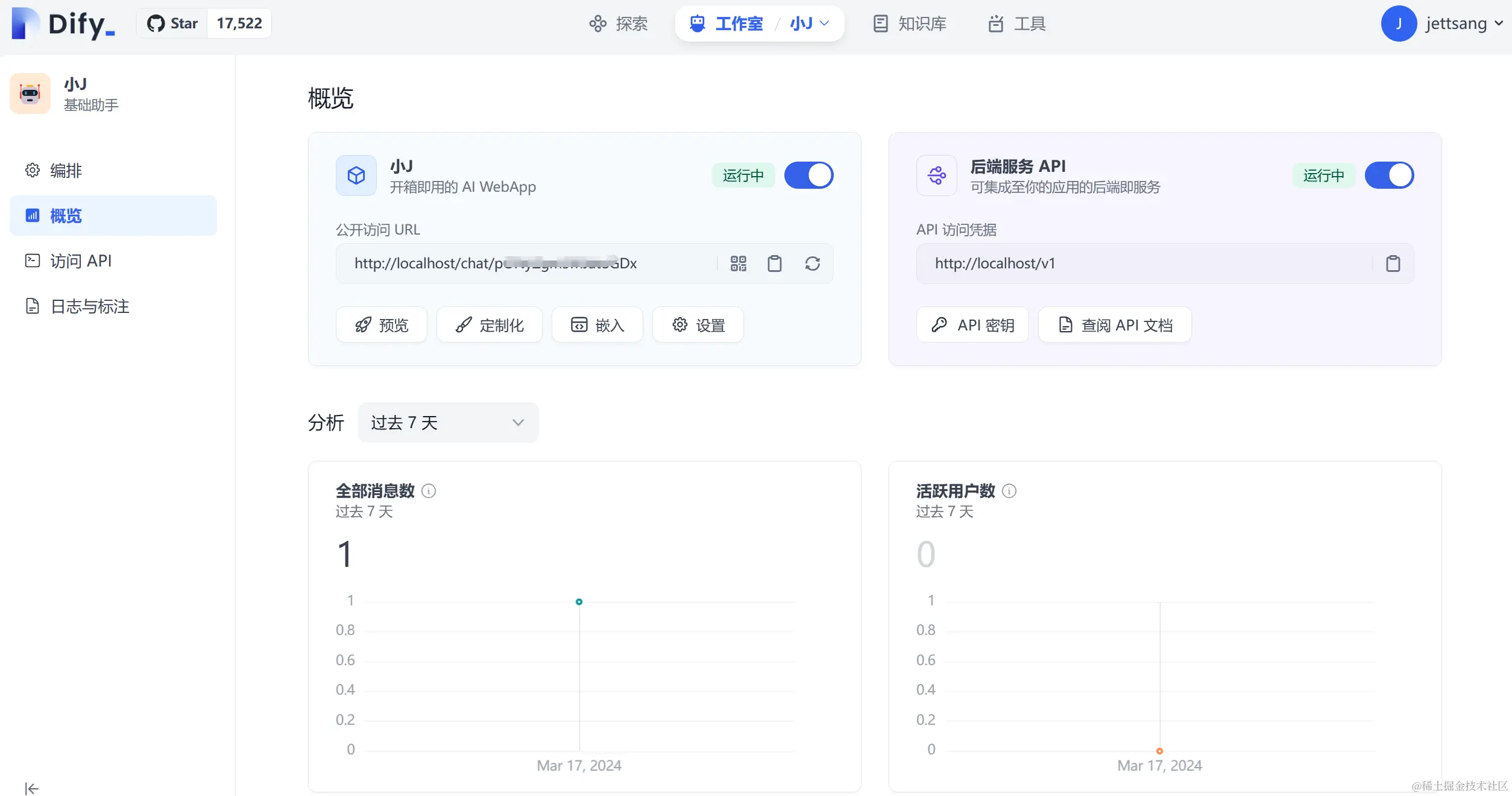The image size is (1512, 796).
Task: Copy the public access URL
Action: pyautogui.click(x=775, y=264)
